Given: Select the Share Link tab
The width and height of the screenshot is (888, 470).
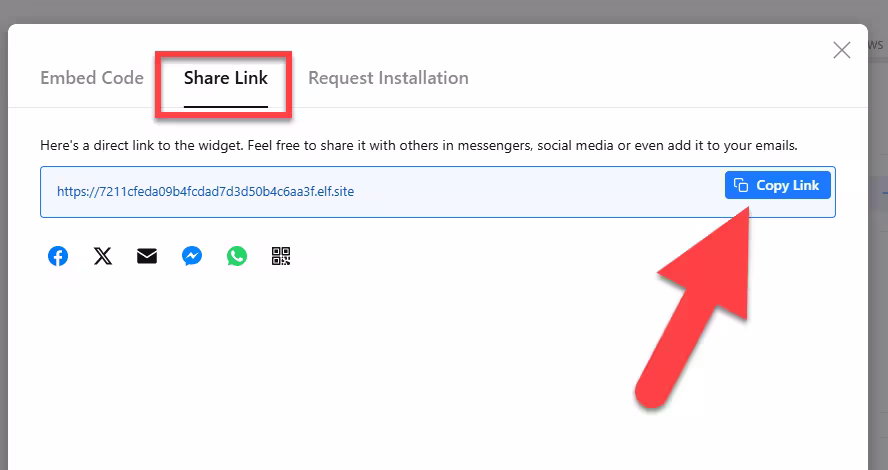Looking at the screenshot, I should click(225, 78).
